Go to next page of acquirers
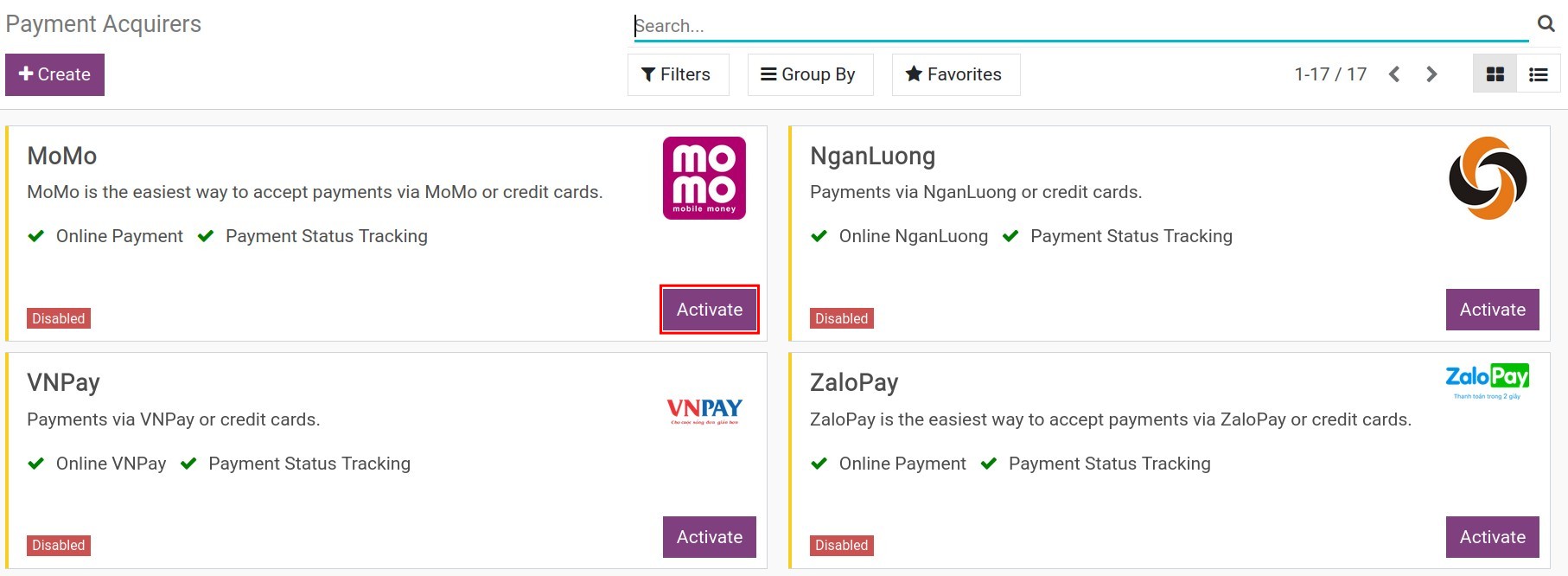 coord(1431,74)
